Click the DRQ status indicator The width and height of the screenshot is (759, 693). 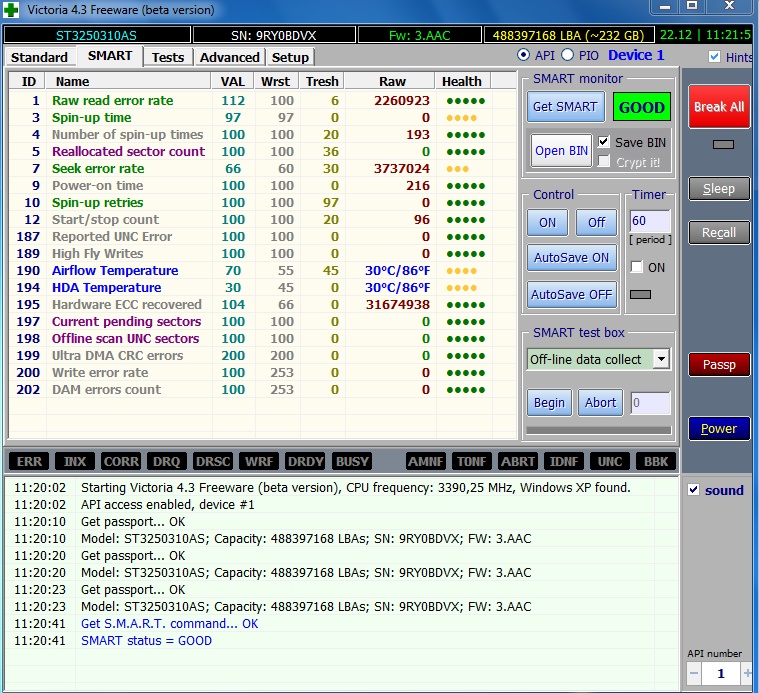click(x=167, y=461)
